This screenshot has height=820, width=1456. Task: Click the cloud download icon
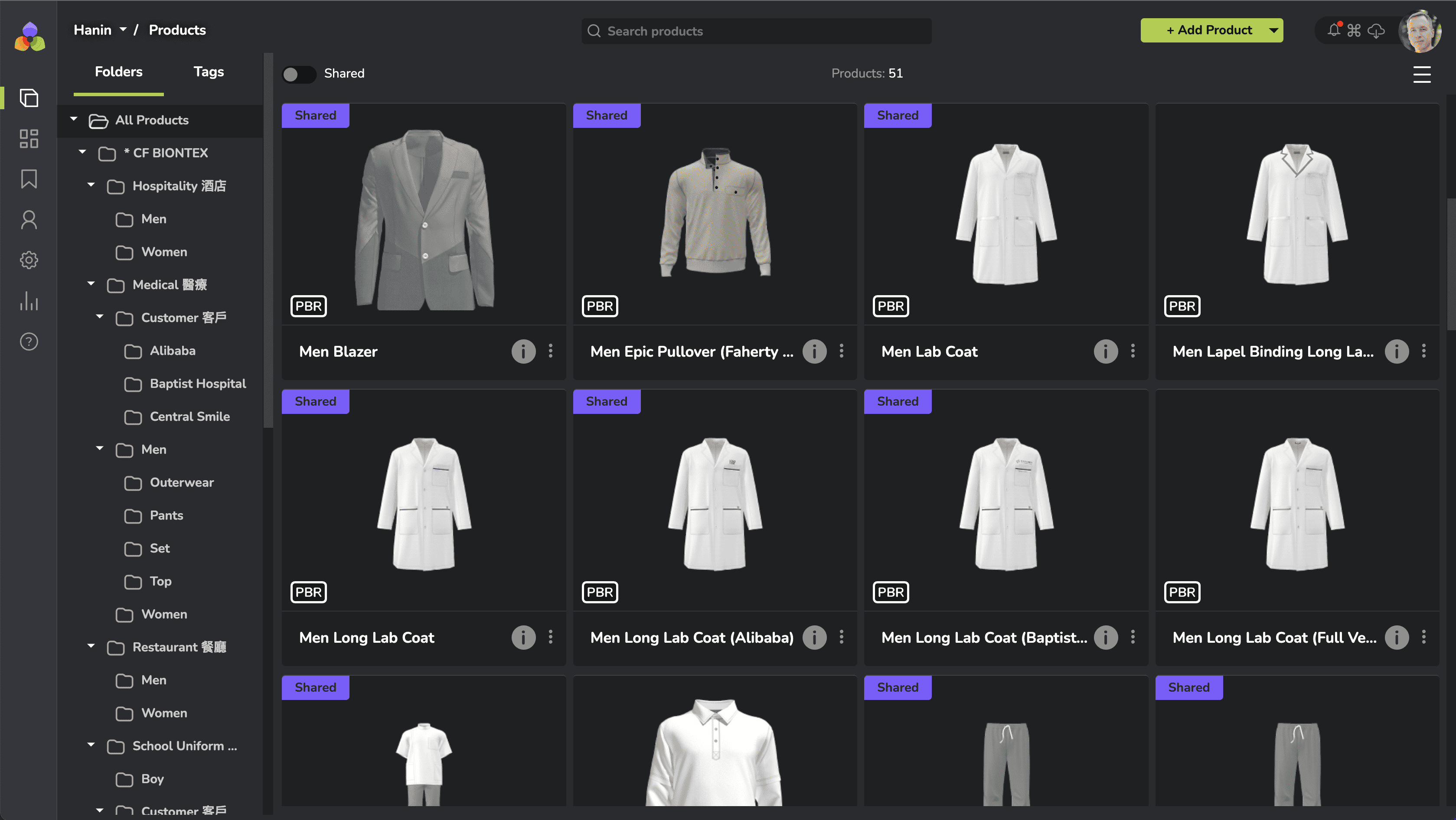click(1376, 30)
